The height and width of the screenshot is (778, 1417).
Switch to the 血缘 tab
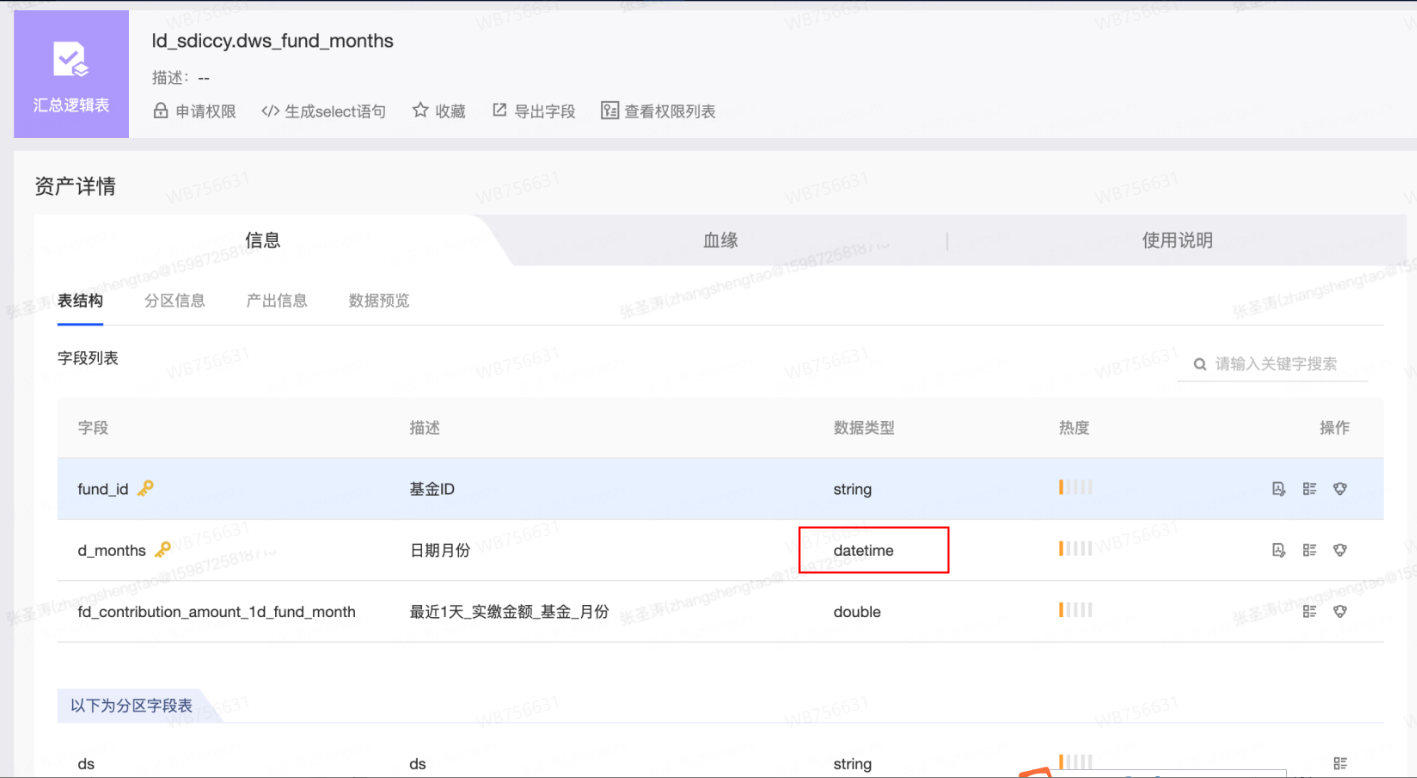click(719, 240)
